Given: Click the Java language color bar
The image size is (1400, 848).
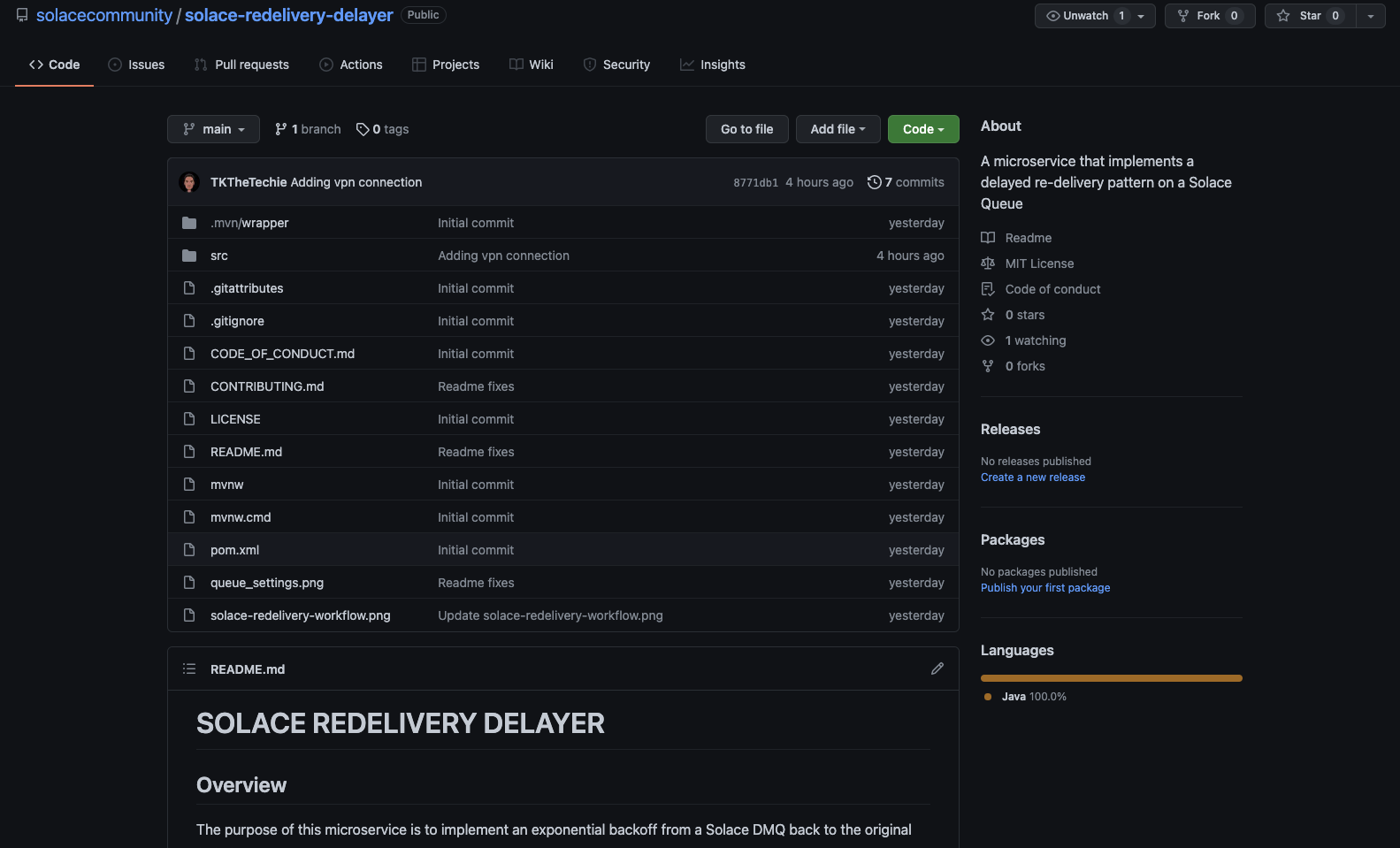Looking at the screenshot, I should (1112, 678).
